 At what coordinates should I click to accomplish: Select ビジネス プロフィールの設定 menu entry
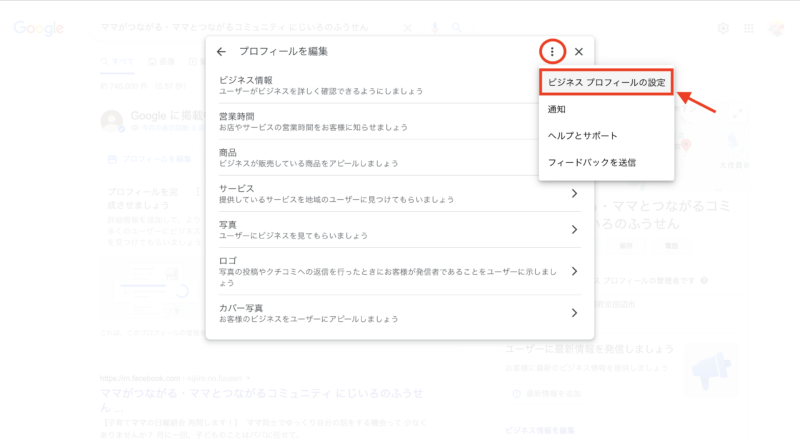coord(606,82)
